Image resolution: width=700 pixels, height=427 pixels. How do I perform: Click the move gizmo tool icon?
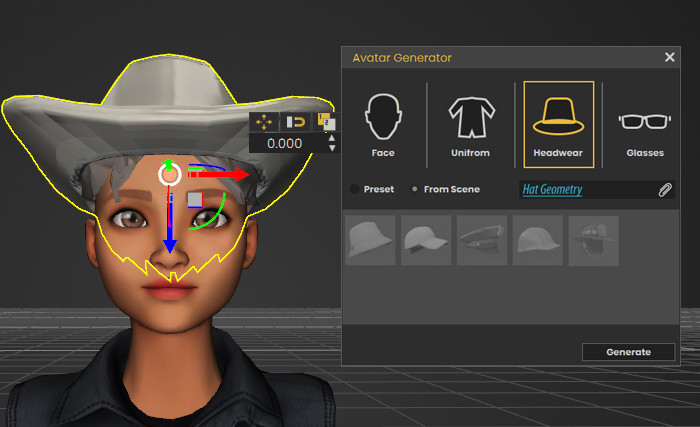[x=264, y=121]
